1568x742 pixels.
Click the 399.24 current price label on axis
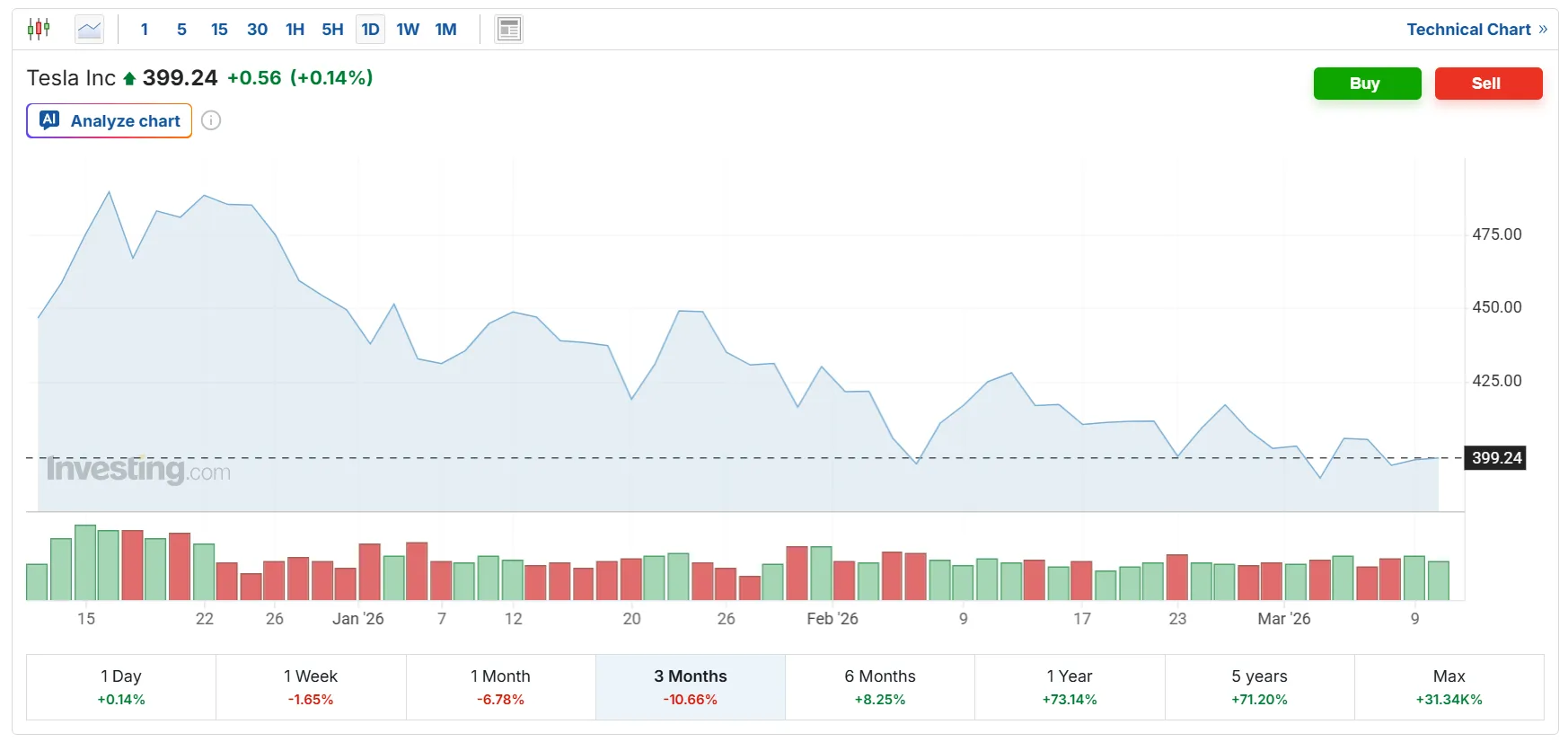[1496, 458]
